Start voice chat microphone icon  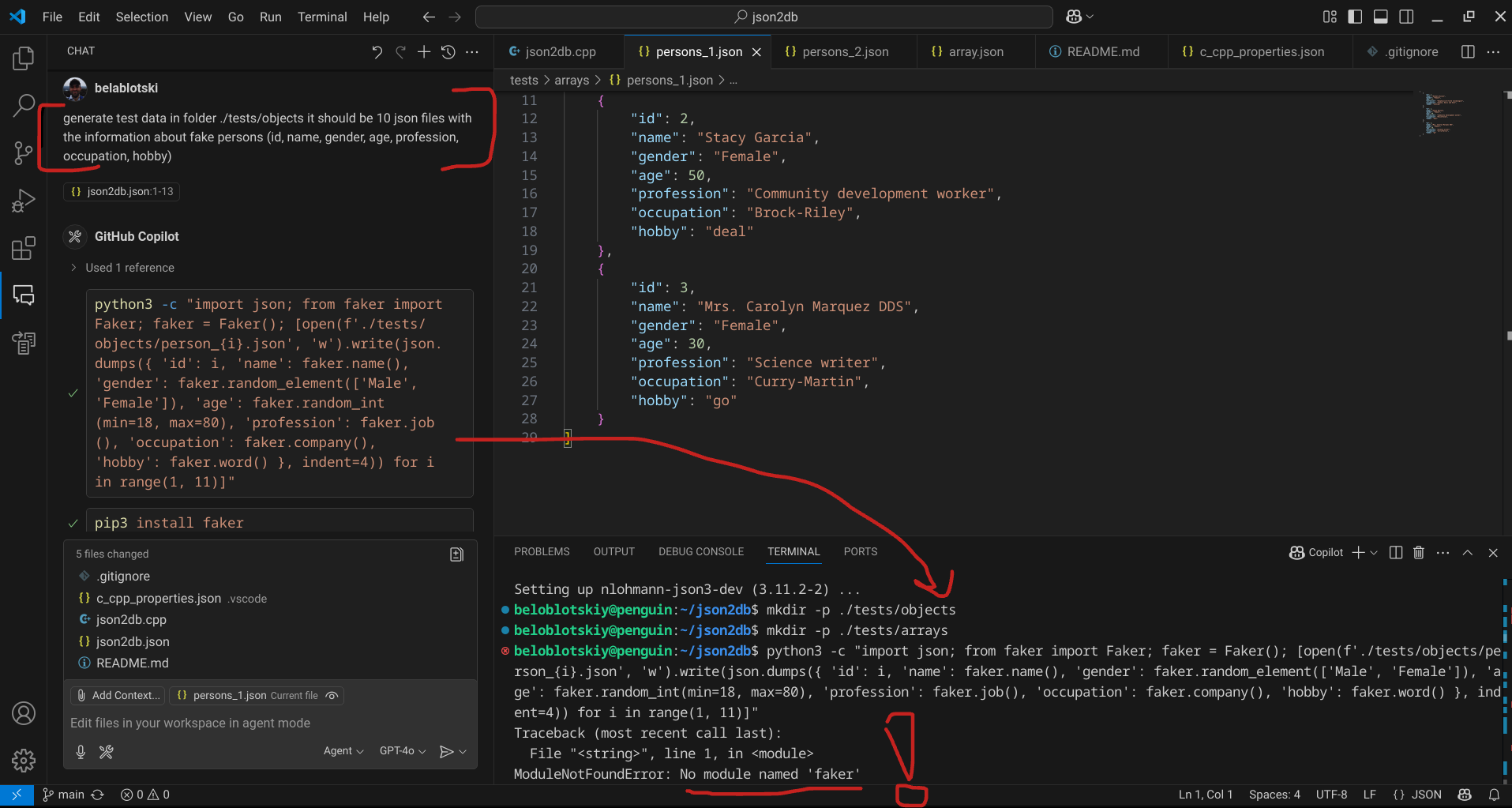point(81,751)
